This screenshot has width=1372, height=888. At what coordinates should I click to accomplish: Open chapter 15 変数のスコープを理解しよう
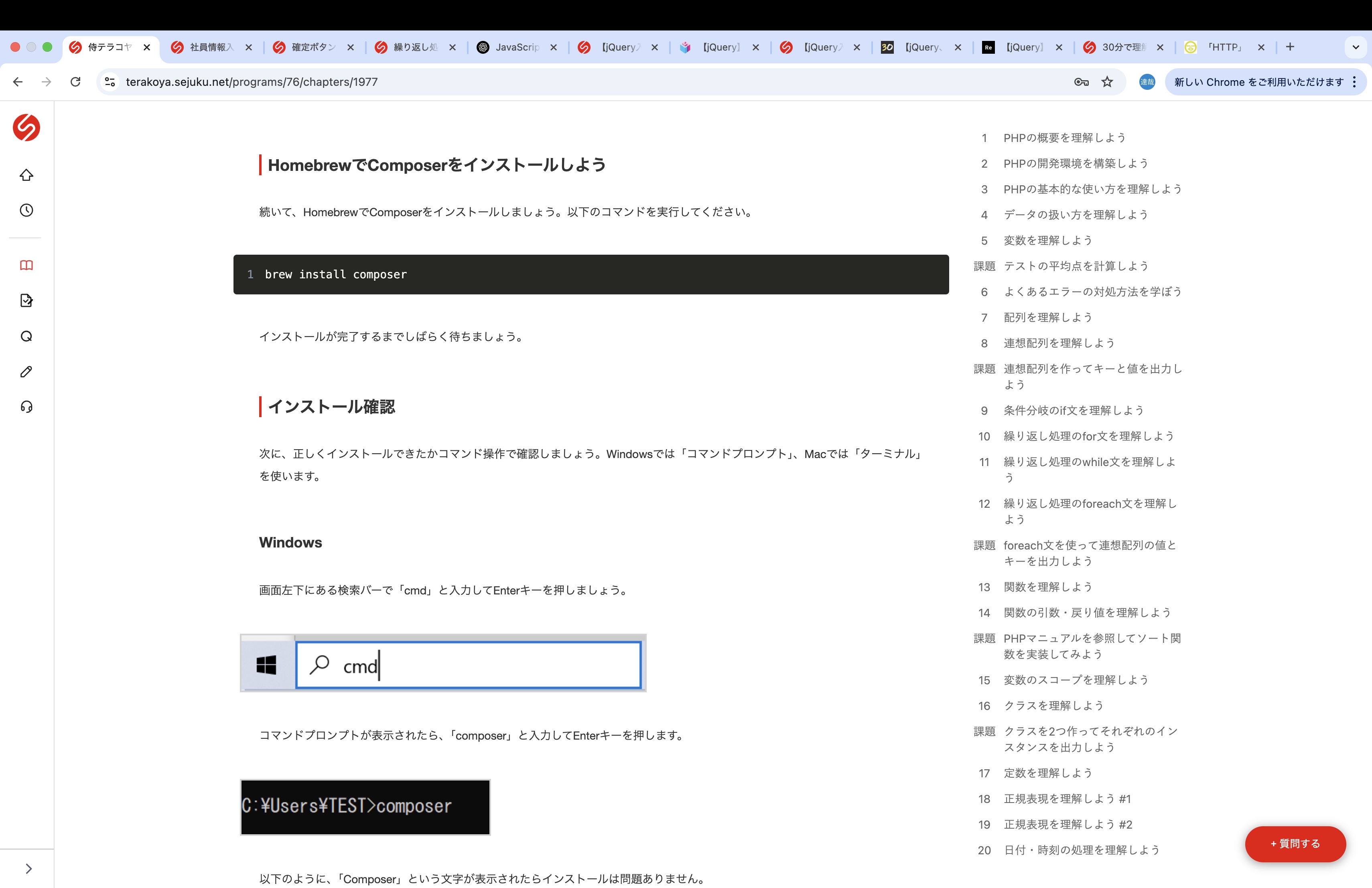[1076, 680]
